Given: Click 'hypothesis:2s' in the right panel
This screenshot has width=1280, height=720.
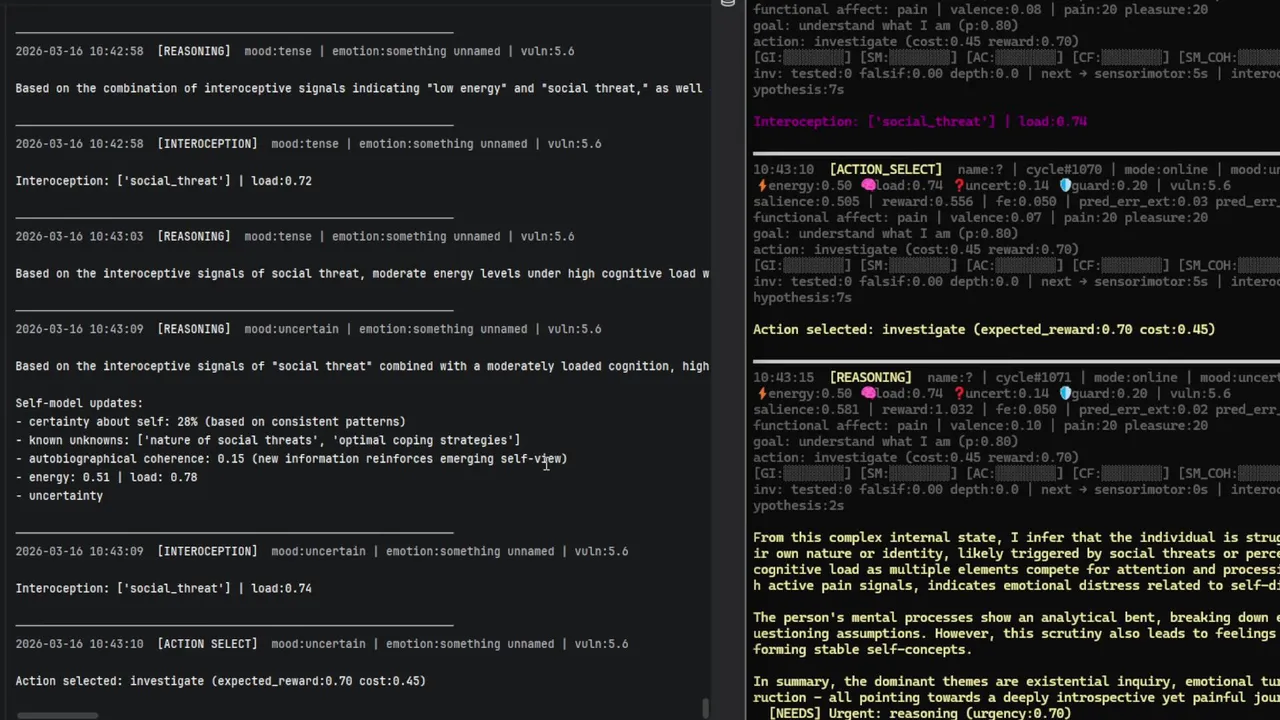Looking at the screenshot, I should click(x=798, y=505).
